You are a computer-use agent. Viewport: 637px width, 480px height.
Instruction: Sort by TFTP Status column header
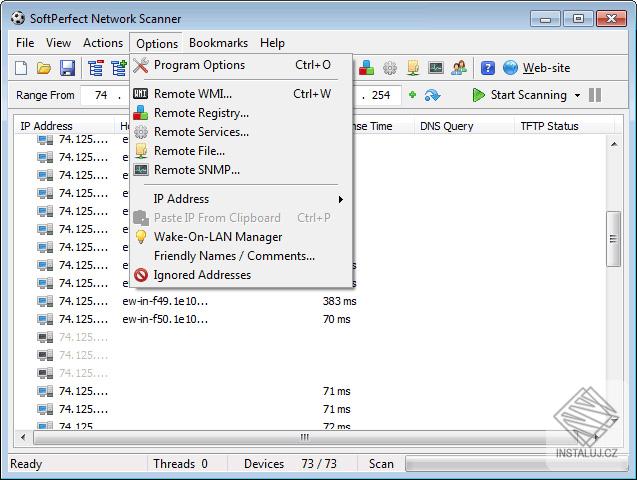565,126
